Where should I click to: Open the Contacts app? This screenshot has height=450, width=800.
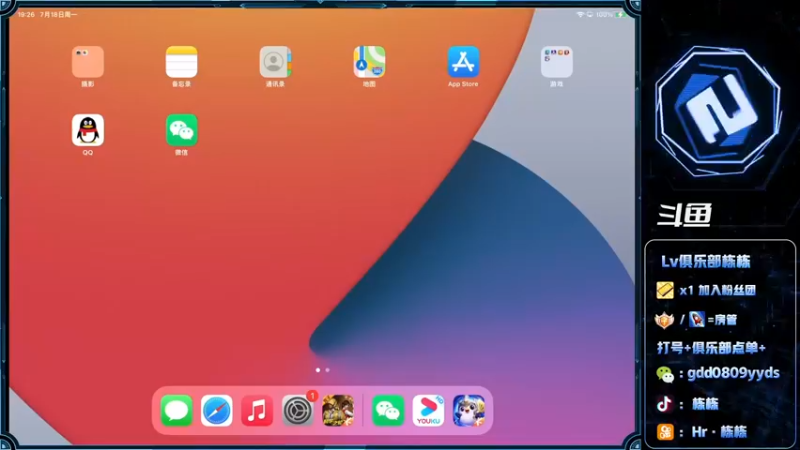point(276,62)
